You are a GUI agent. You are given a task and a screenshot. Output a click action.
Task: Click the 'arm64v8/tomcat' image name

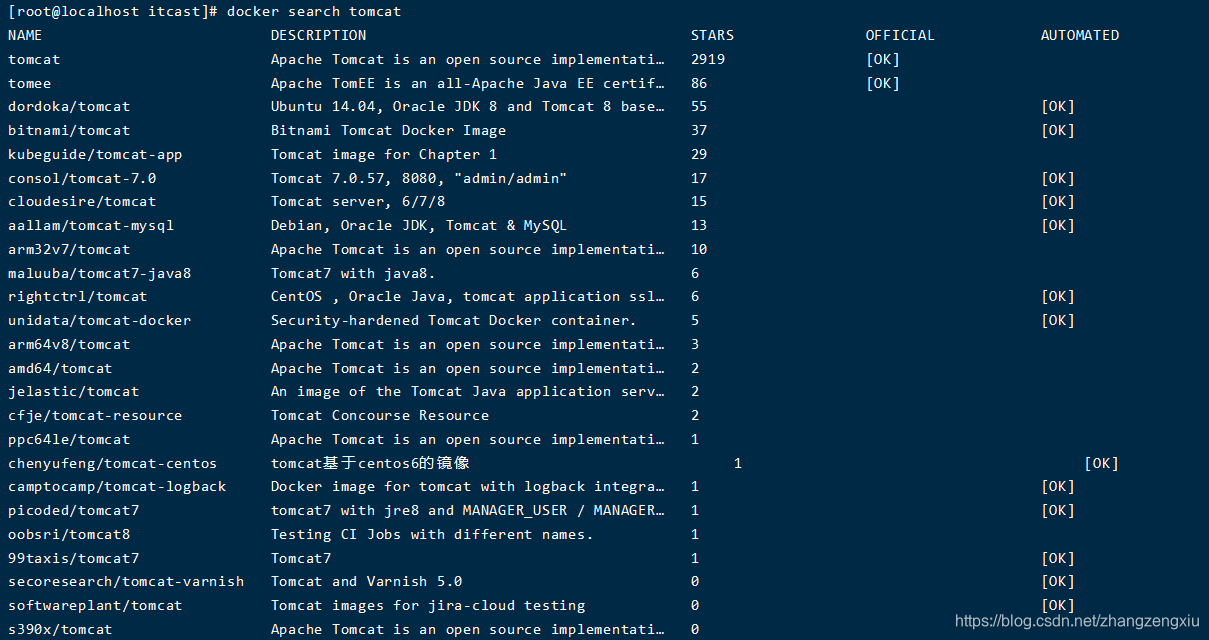(69, 344)
